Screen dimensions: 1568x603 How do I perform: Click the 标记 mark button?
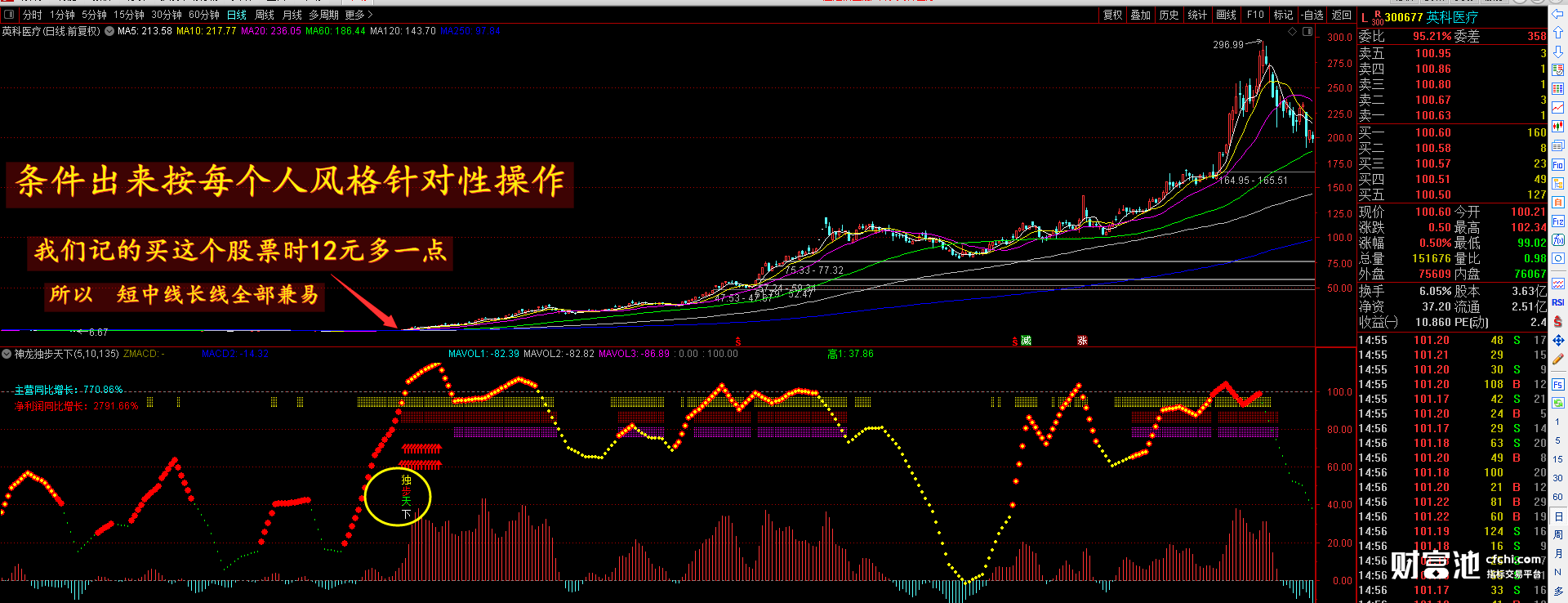coord(1284,15)
